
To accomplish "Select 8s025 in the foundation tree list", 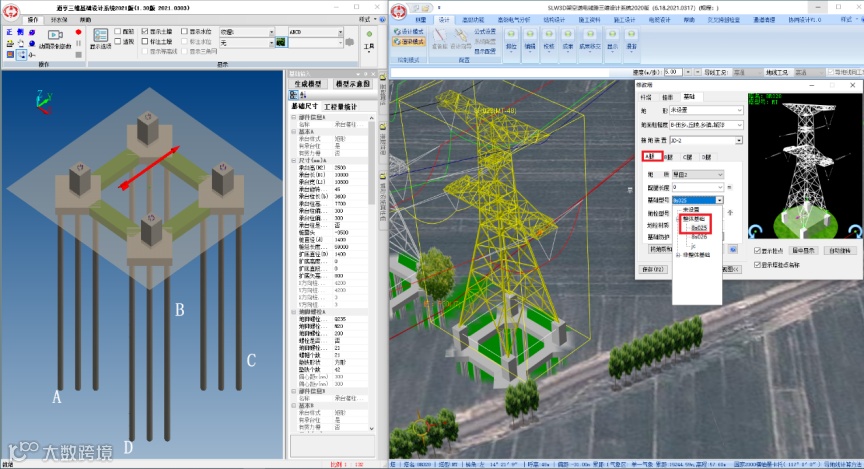I will tap(699, 227).
